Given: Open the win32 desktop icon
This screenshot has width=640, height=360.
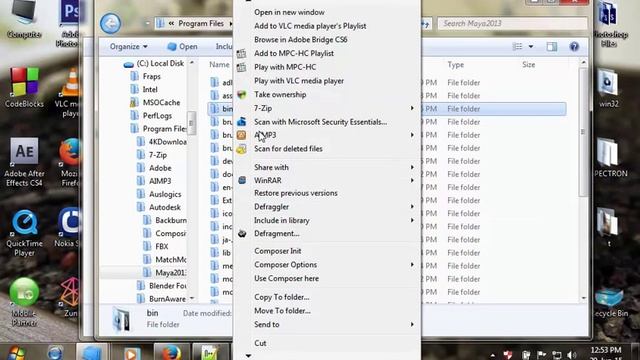Looking at the screenshot, I should pos(608,88).
